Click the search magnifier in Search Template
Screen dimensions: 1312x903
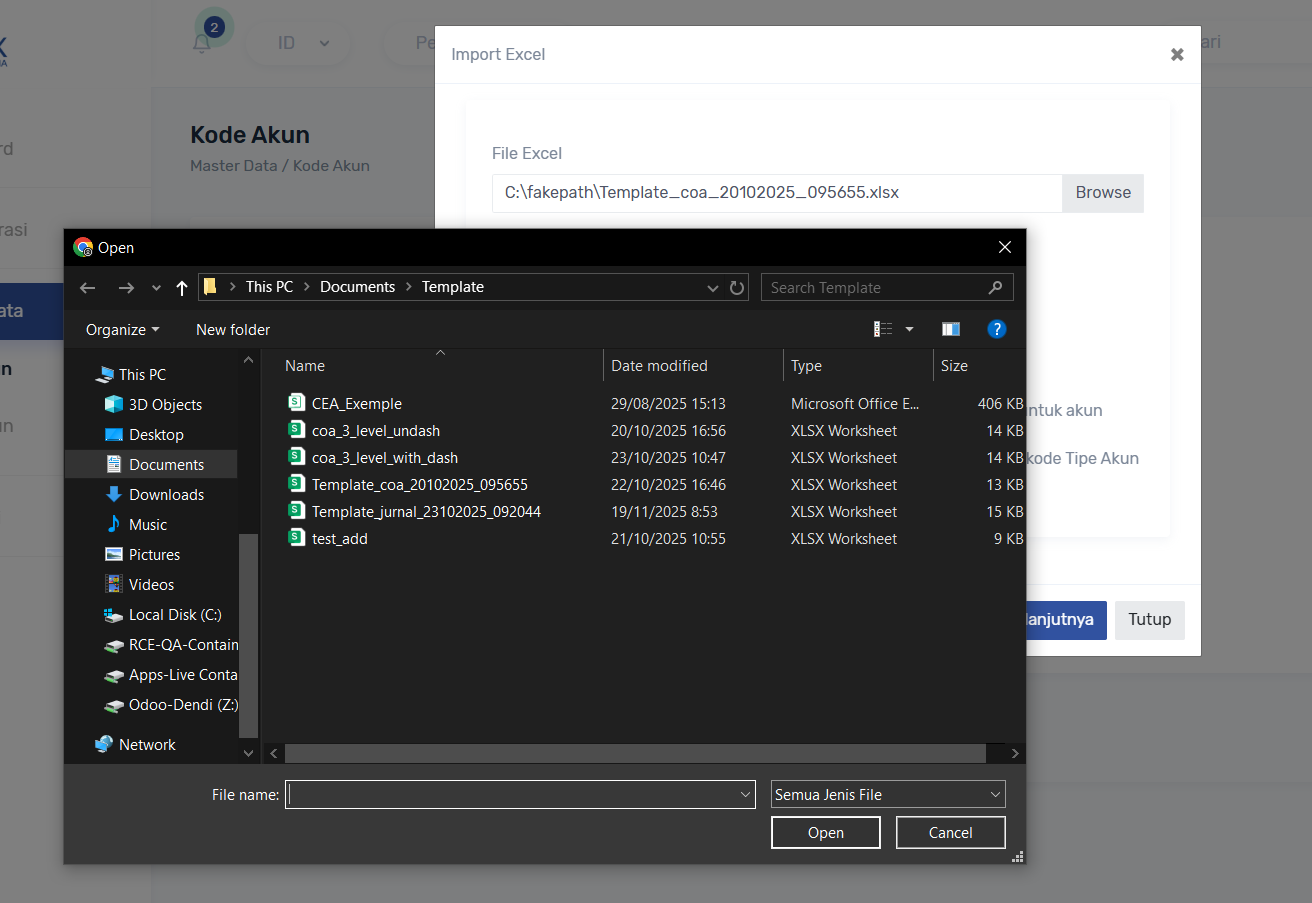pyautogui.click(x=995, y=288)
